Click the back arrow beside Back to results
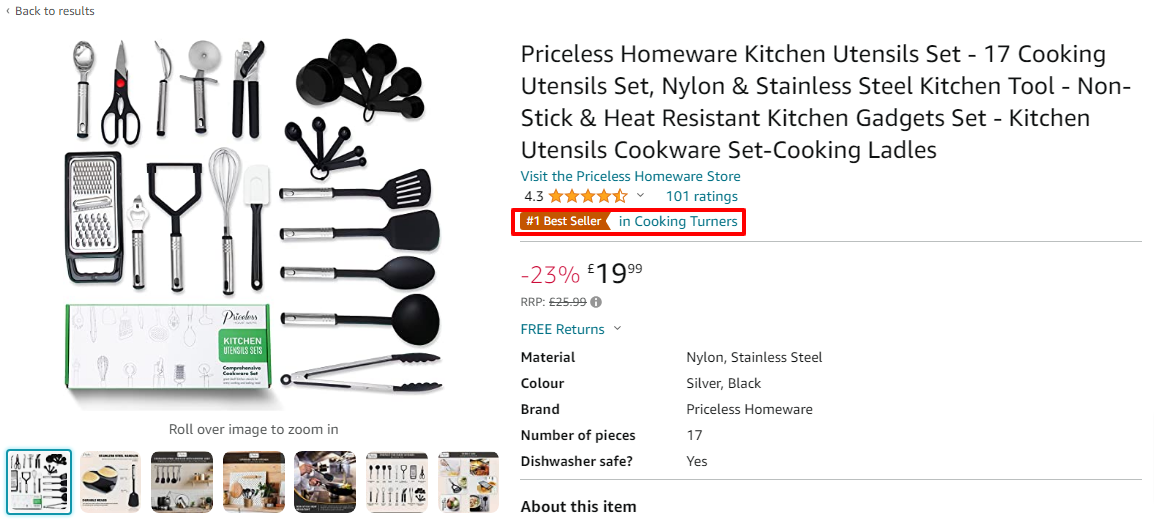Screen dimensions: 1154x521 8,11
